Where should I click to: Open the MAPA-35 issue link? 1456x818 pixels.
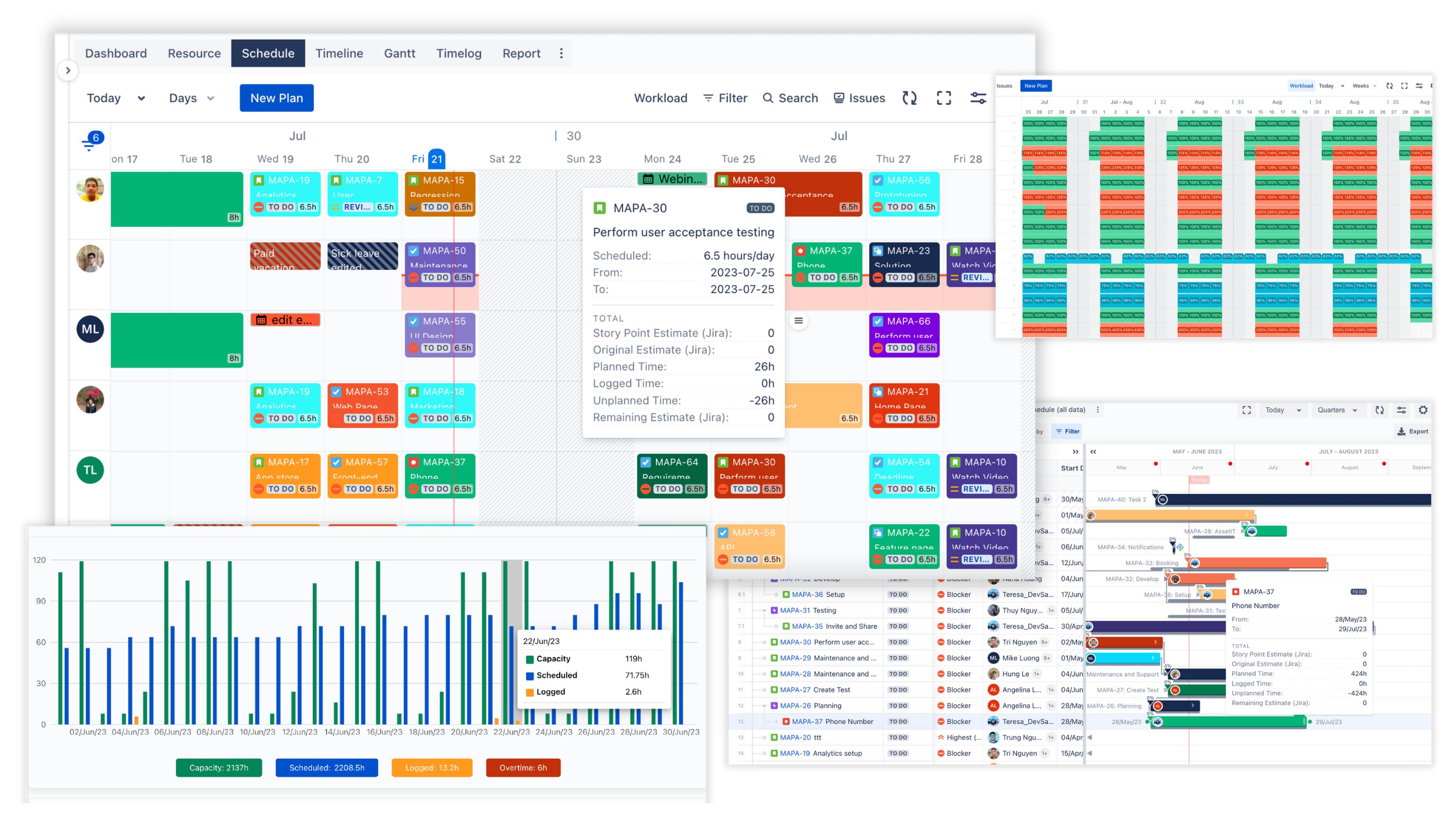pyautogui.click(x=807, y=626)
